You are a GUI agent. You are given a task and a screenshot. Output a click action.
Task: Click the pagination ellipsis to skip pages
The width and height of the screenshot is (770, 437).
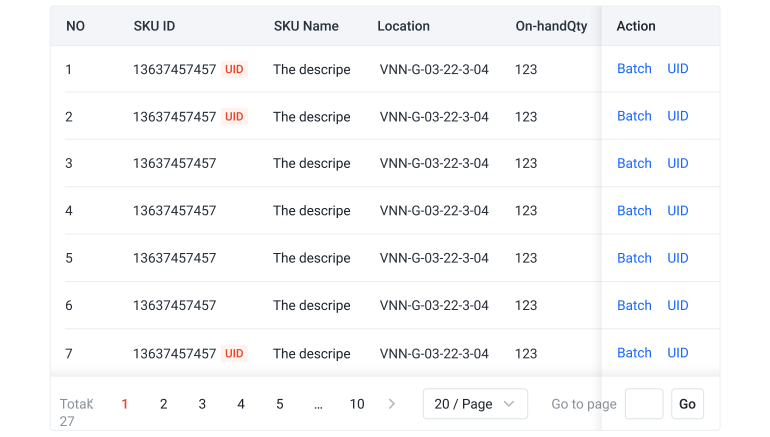(318, 404)
